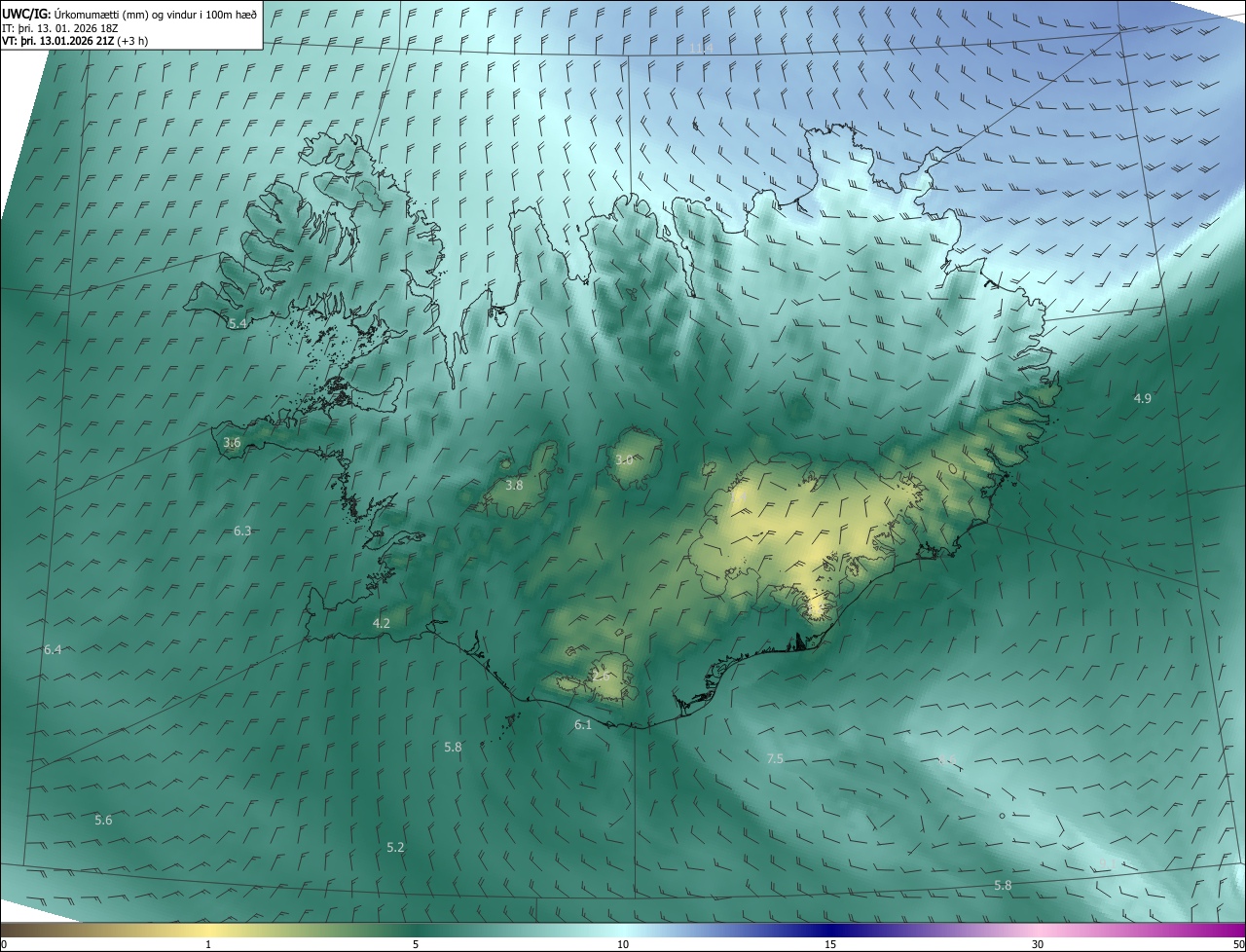Image resolution: width=1246 pixels, height=952 pixels.
Task: Click the 3.0 value label on Hofsjökull
Action: coord(624,459)
